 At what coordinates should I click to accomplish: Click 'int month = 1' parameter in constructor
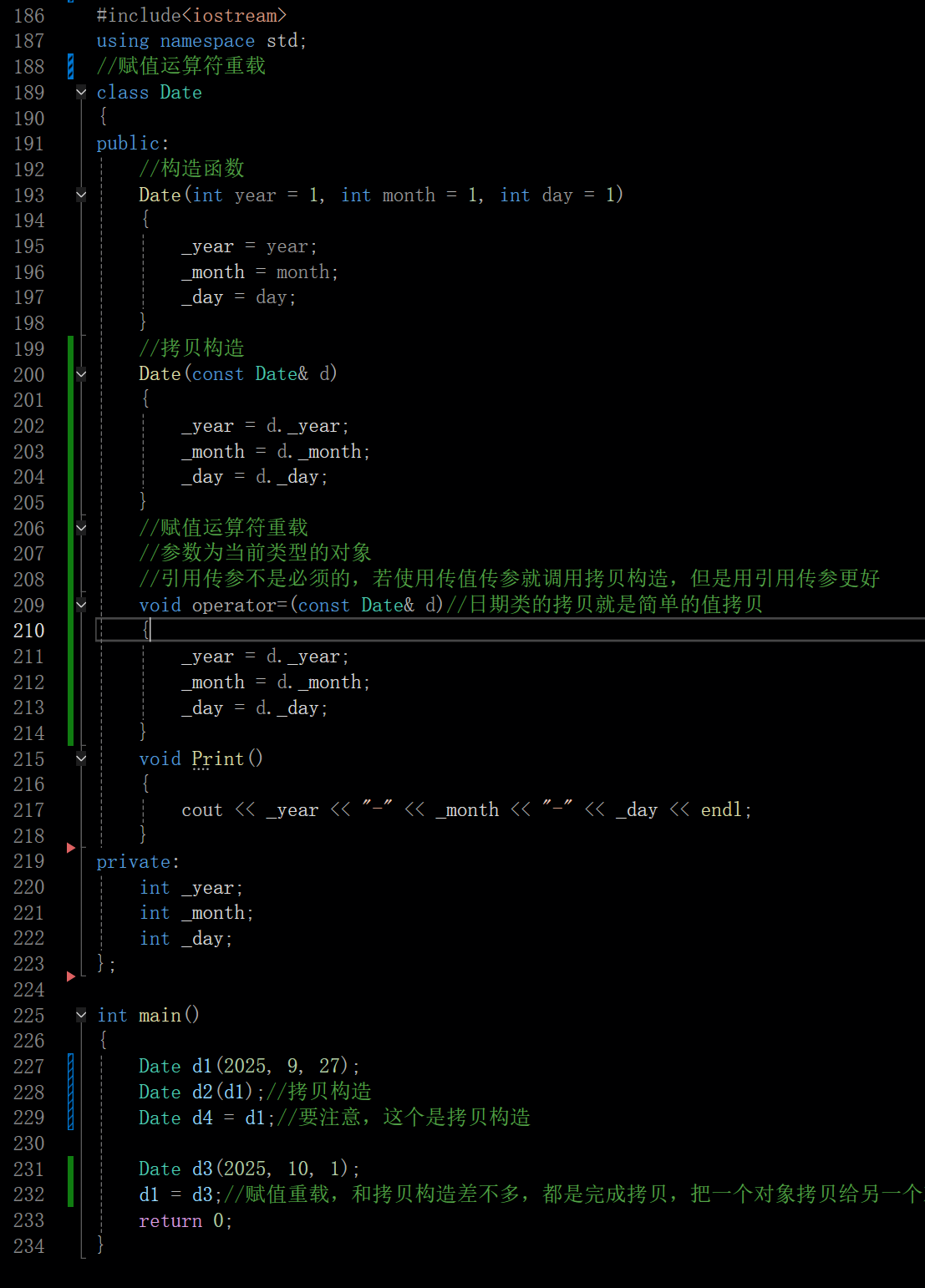[x=410, y=195]
